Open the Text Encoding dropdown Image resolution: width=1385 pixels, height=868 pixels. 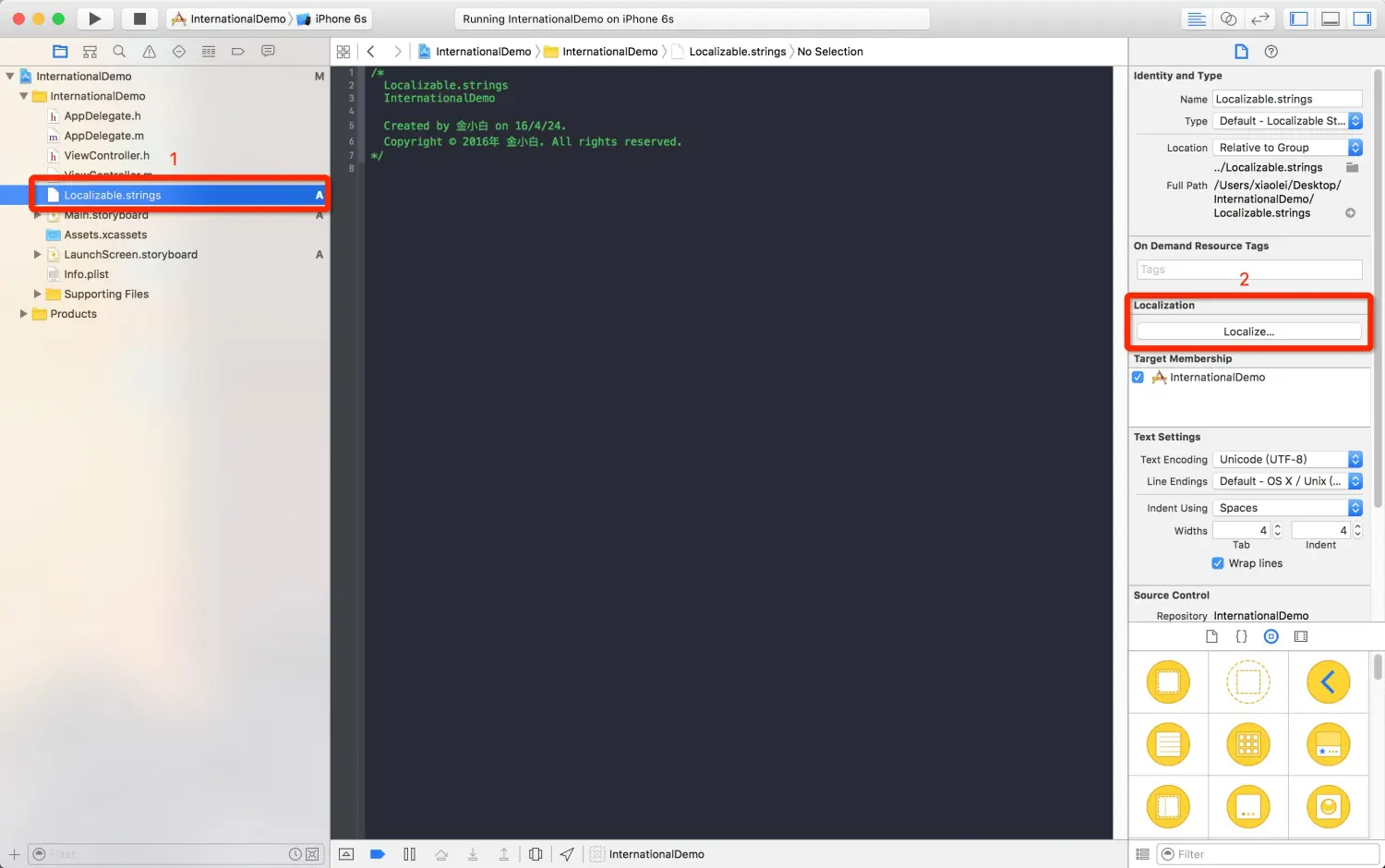coord(1287,459)
